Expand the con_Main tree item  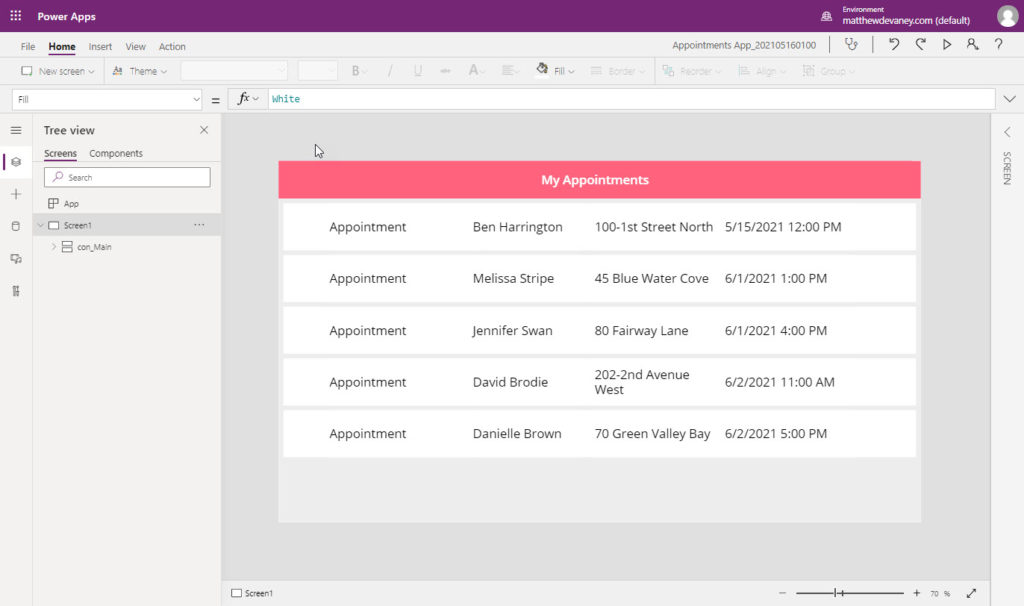click(x=52, y=246)
